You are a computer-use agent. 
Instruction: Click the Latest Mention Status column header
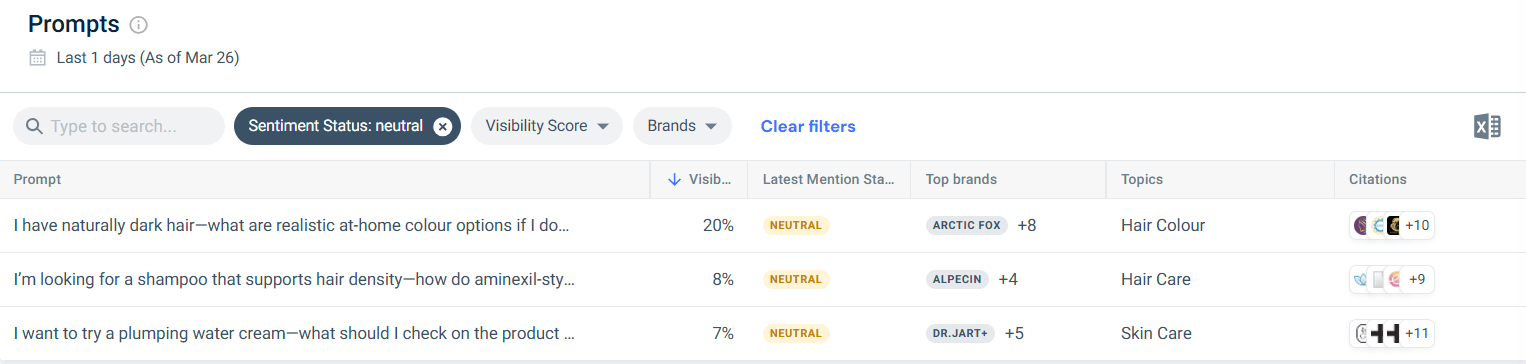click(x=829, y=180)
